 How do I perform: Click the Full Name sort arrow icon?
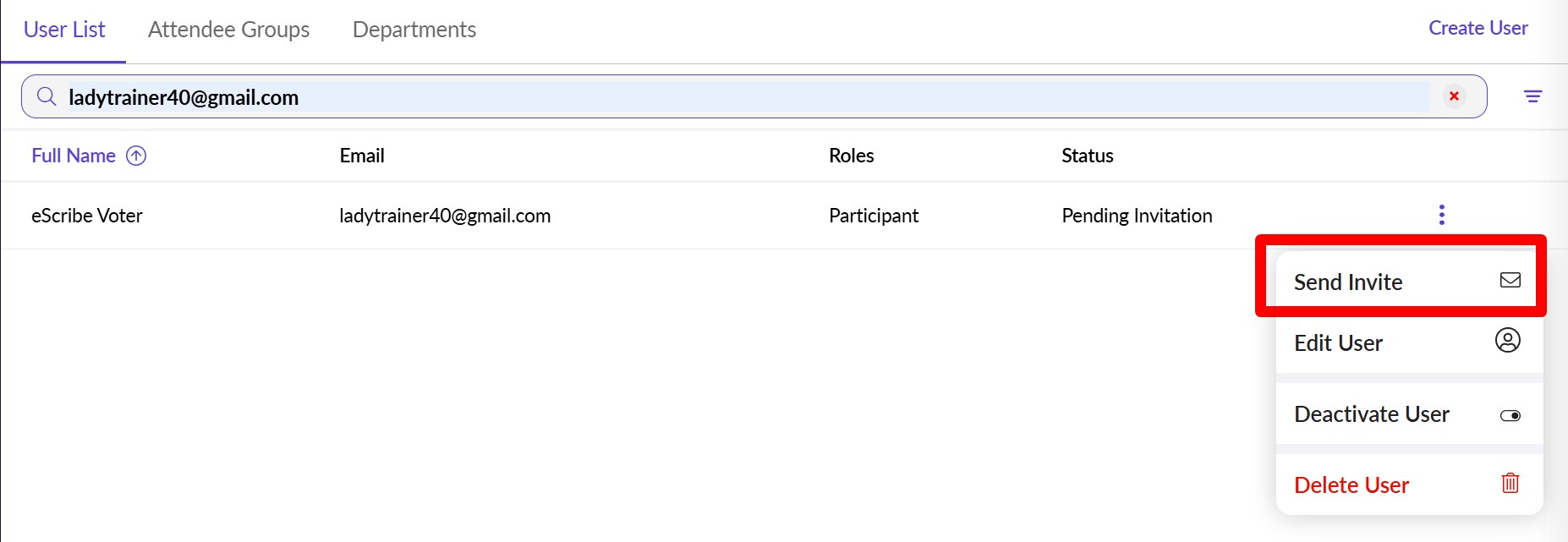136,156
